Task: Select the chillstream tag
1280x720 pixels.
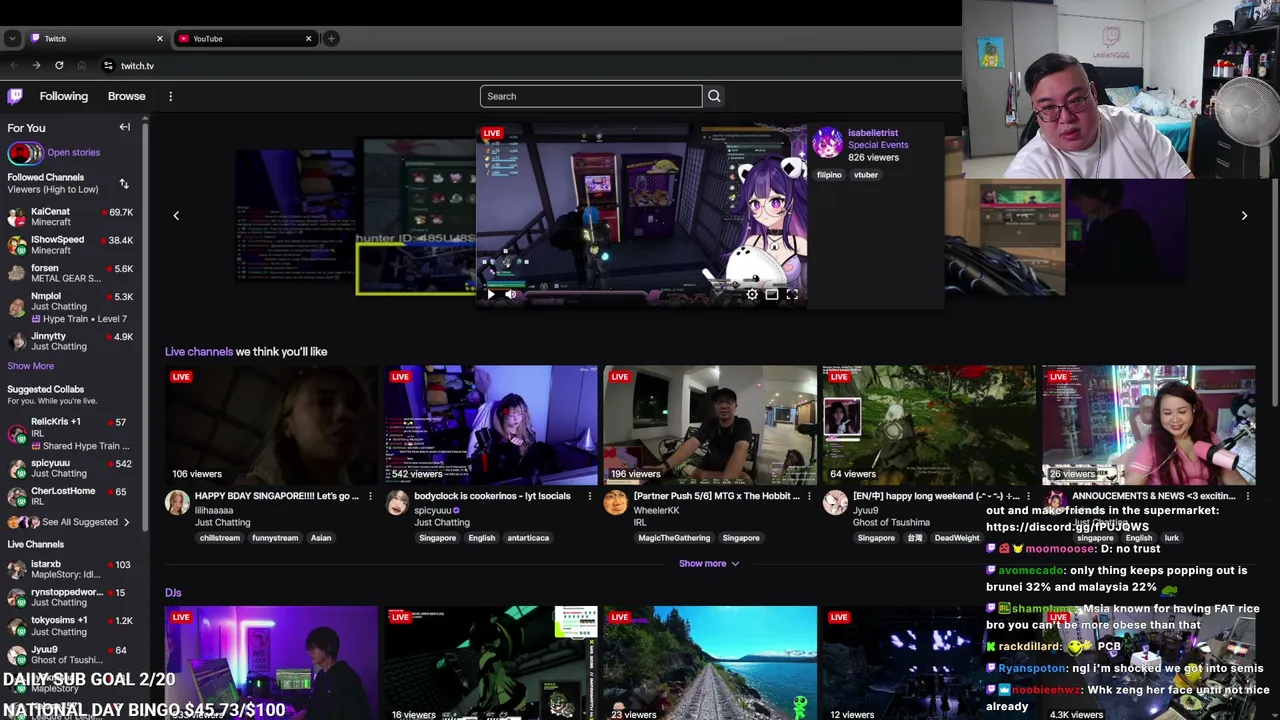Action: point(220,538)
